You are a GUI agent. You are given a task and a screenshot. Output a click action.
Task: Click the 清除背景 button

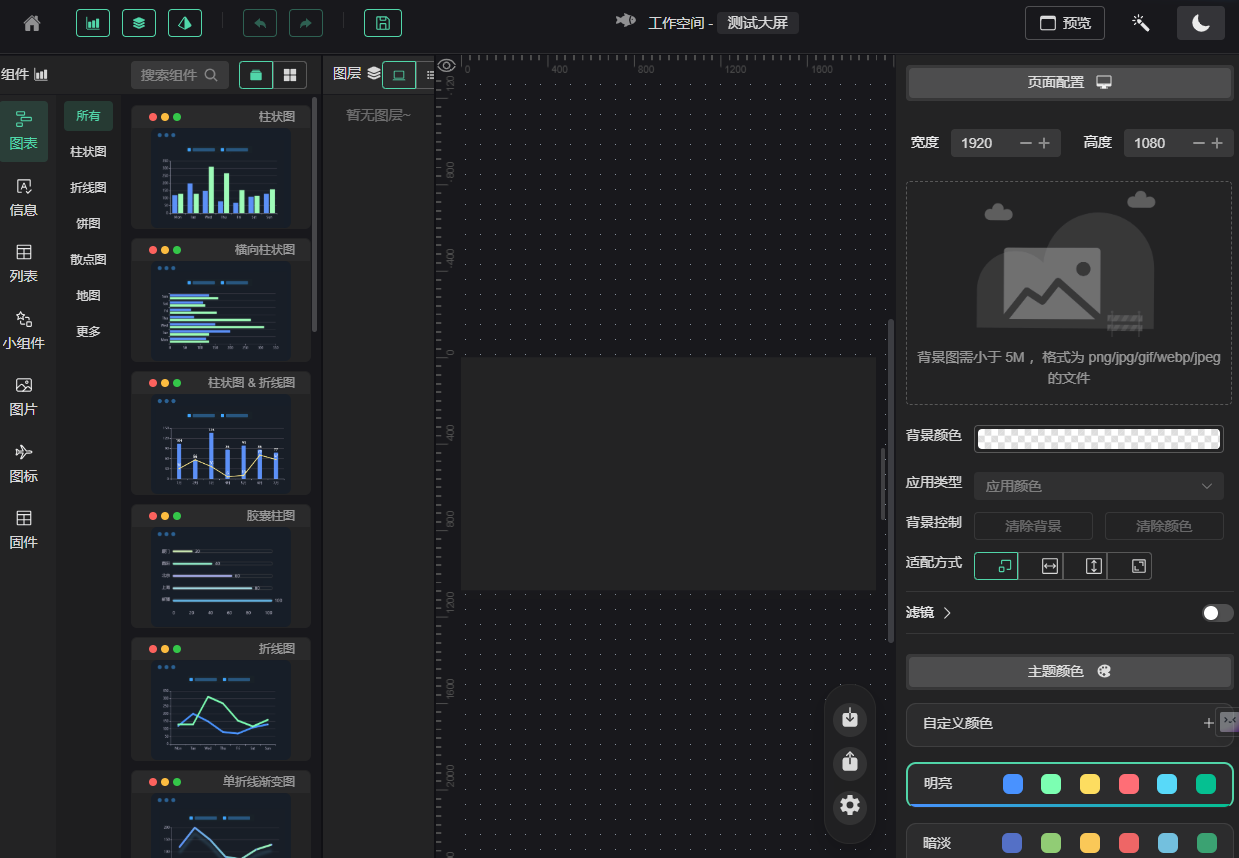coord(1034,526)
